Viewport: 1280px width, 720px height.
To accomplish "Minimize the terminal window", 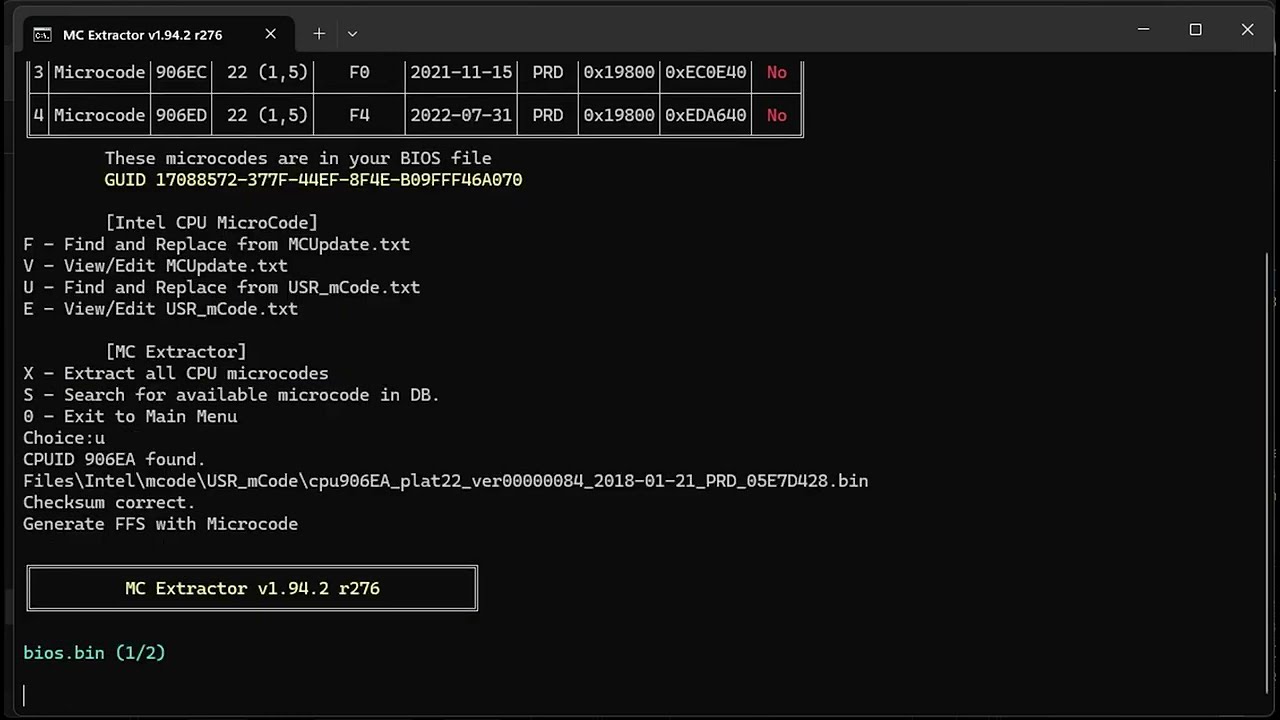I will pyautogui.click(x=1143, y=30).
